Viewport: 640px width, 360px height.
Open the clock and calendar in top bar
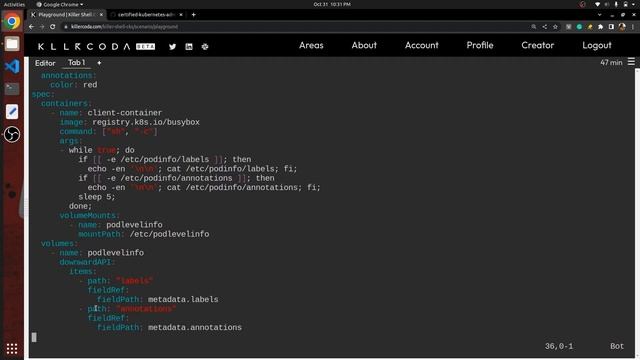point(332,4)
